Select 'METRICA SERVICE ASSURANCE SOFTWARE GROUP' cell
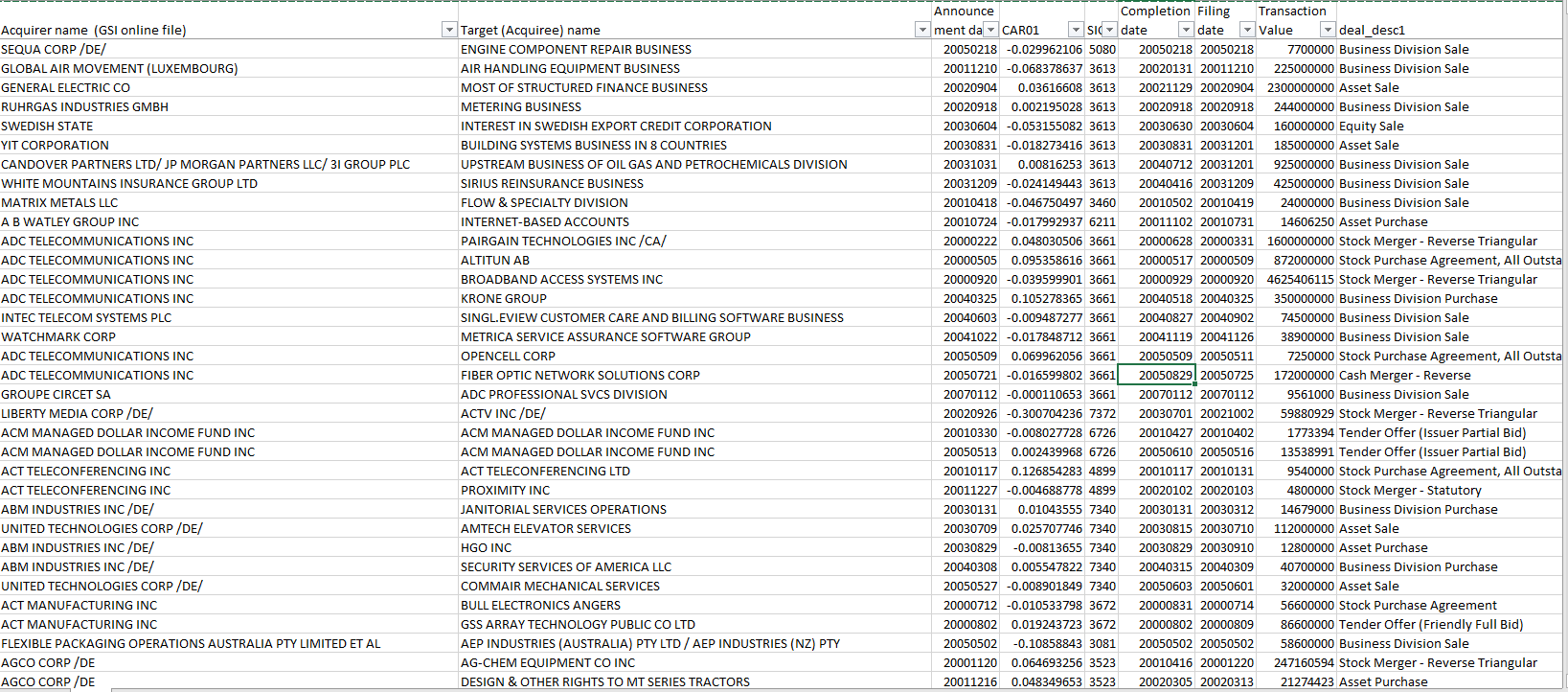 click(694, 336)
